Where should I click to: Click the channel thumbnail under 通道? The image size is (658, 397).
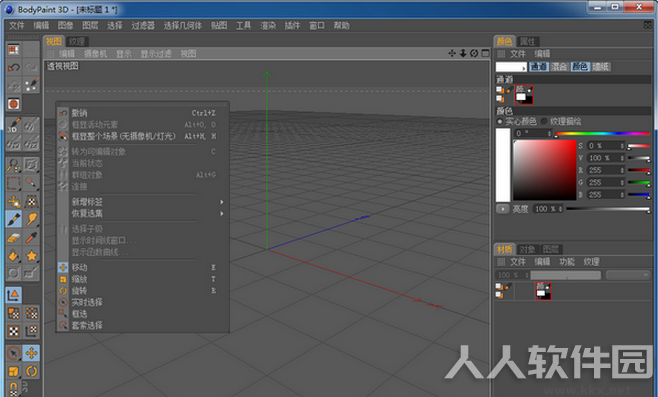524,94
